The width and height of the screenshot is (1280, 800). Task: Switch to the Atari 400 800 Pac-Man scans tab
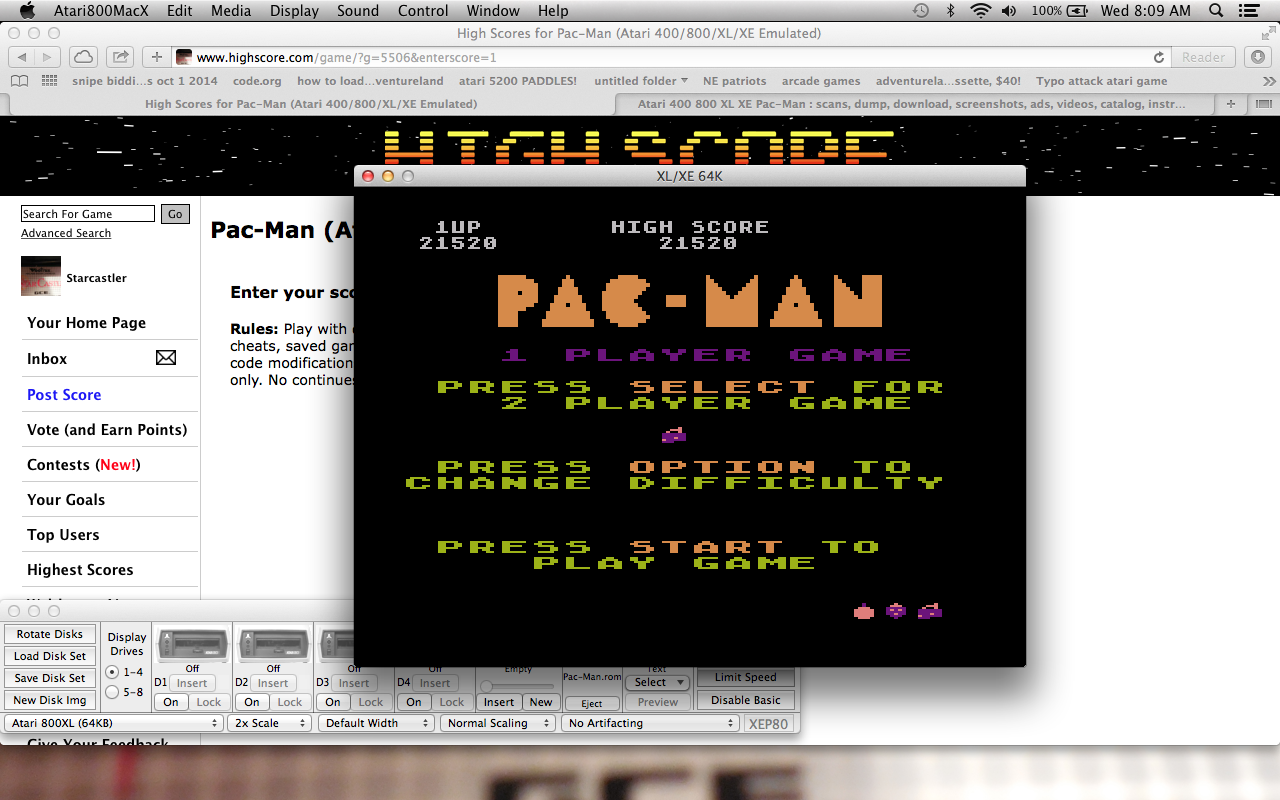pos(911,104)
